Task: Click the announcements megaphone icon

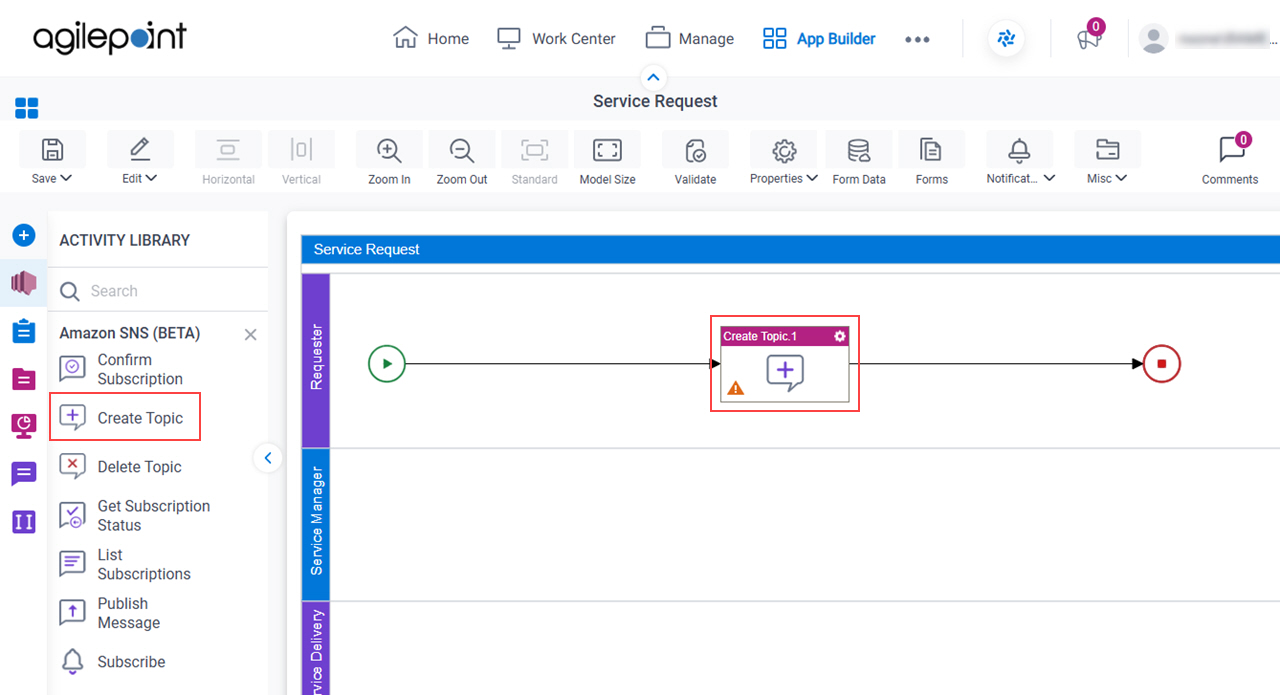Action: tap(1088, 39)
